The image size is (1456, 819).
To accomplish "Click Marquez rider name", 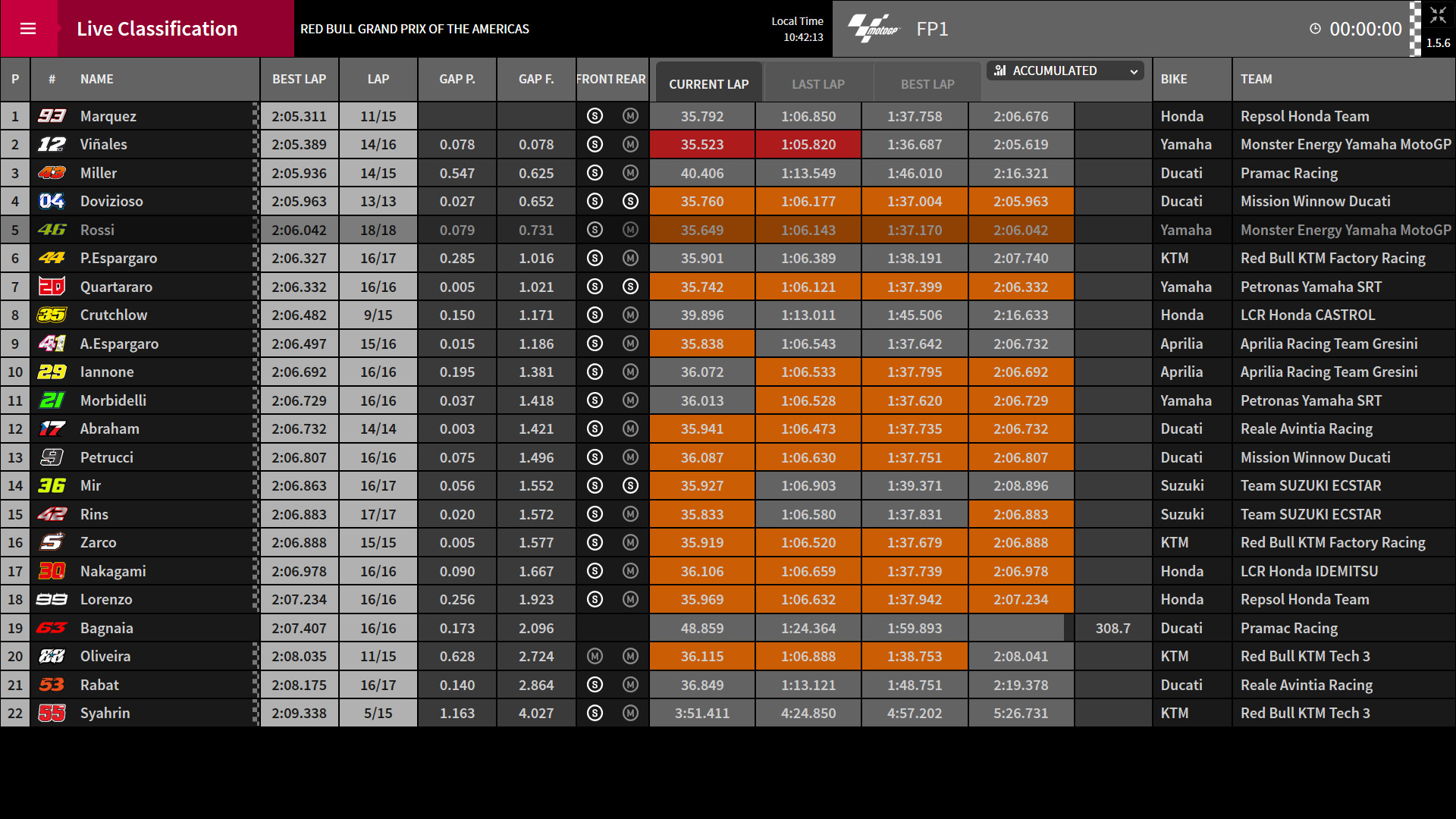I will 108,116.
